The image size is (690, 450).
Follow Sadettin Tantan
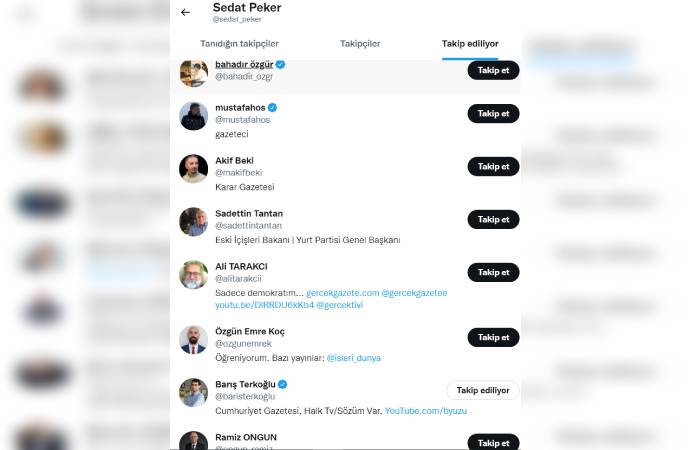click(x=493, y=219)
